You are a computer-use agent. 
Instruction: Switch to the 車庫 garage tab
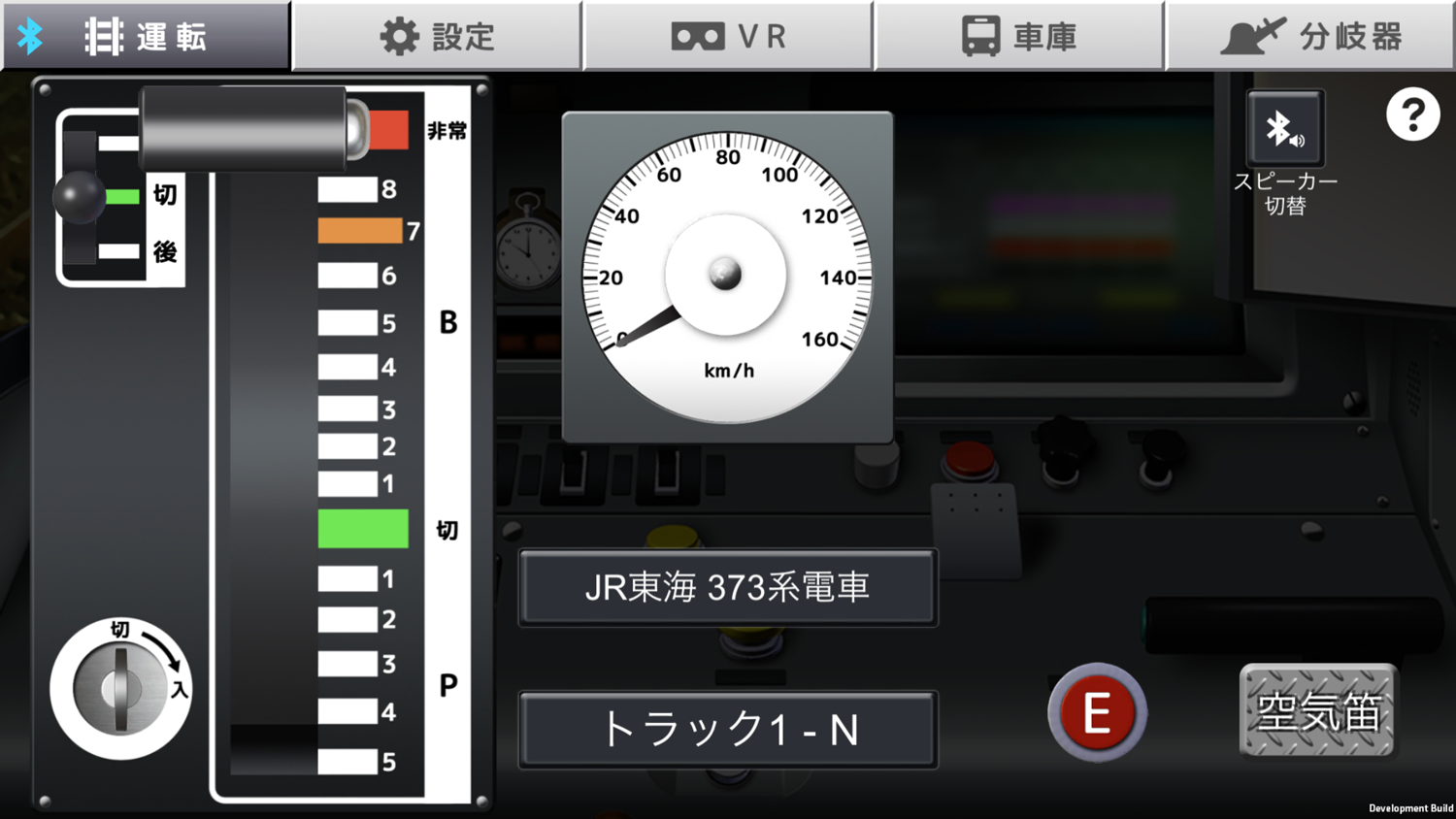point(1019,36)
